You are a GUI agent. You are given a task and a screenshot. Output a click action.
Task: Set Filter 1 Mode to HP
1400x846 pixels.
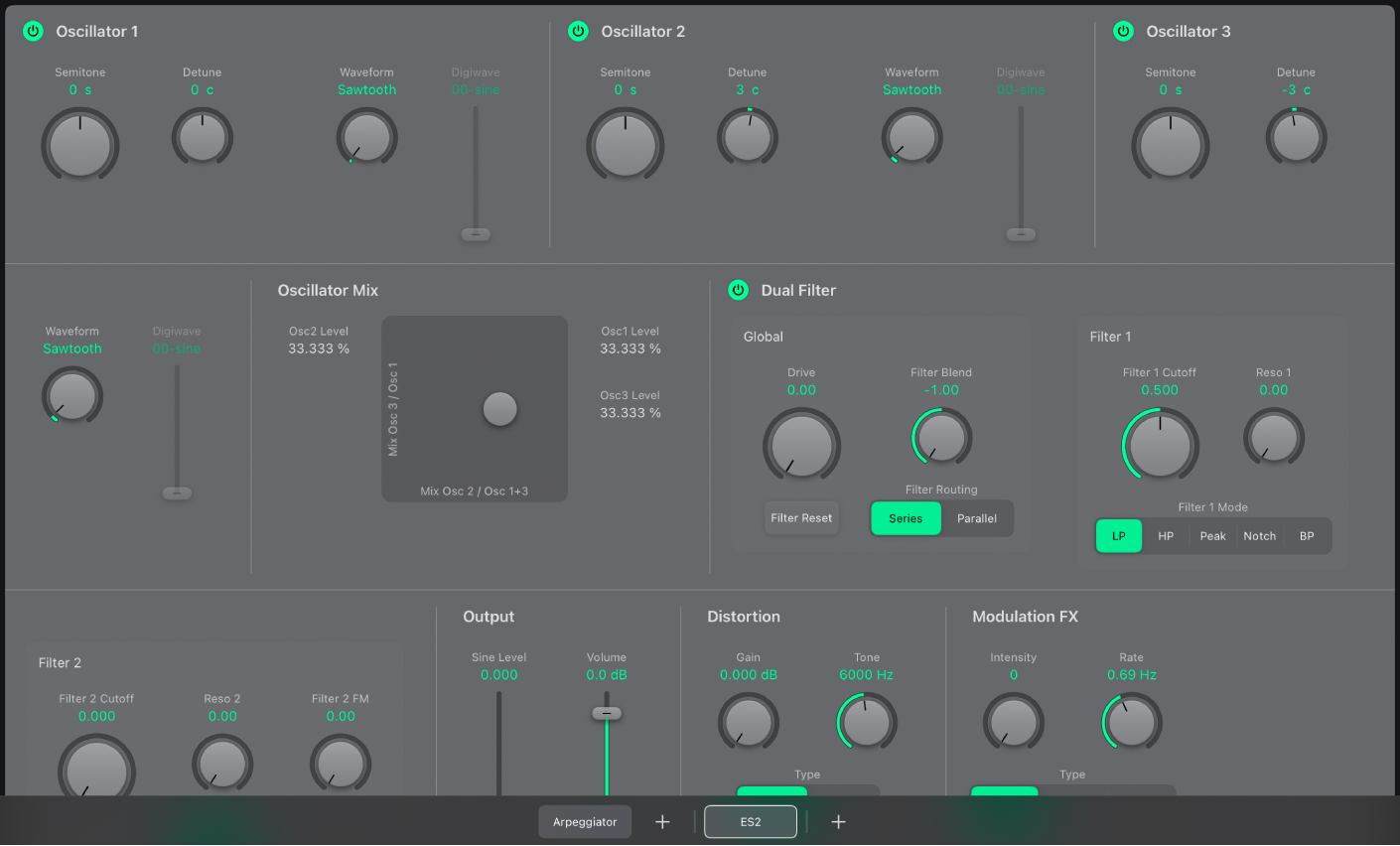point(1166,536)
